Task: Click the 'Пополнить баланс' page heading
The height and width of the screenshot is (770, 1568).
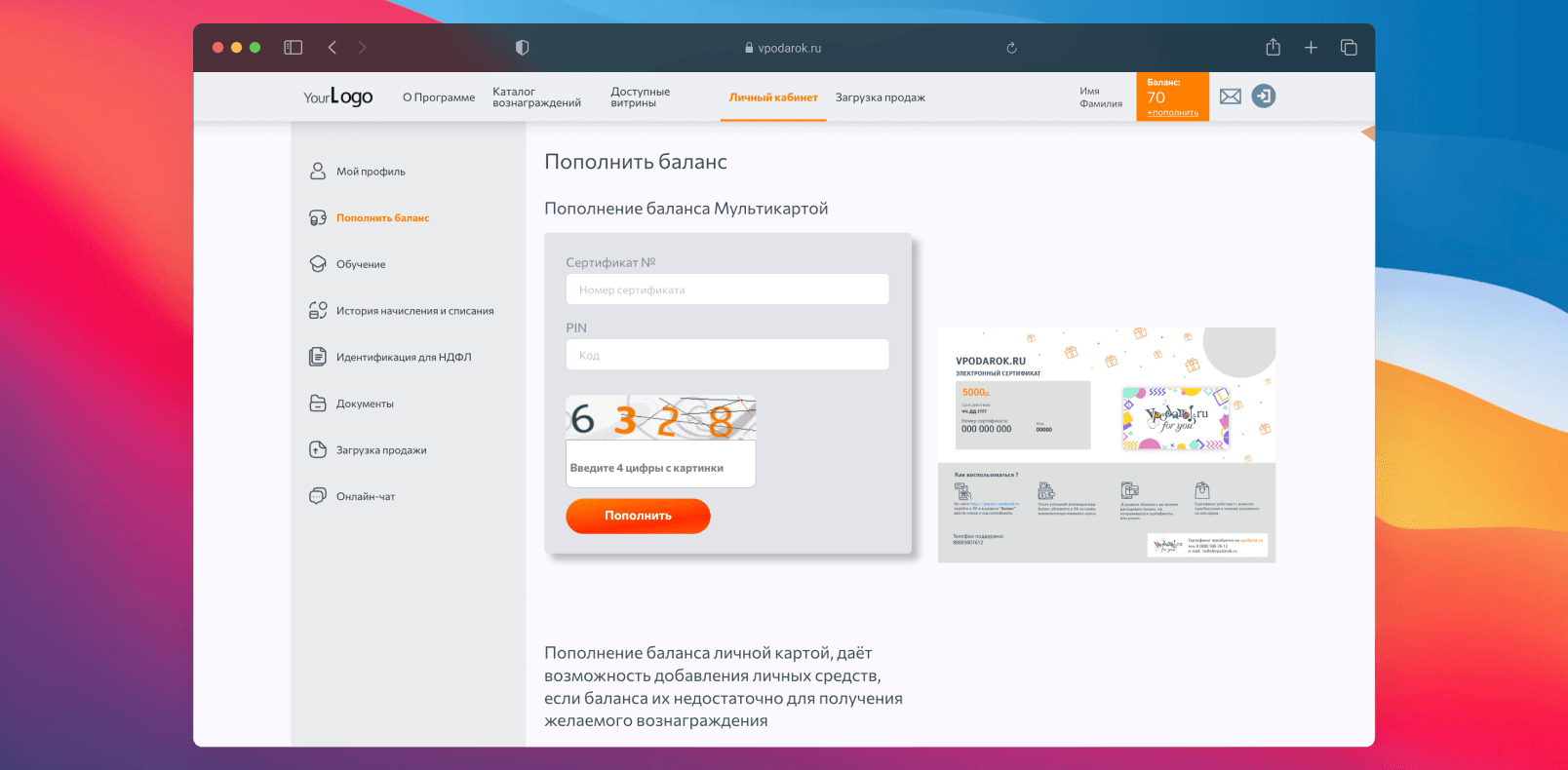Action: [x=636, y=162]
